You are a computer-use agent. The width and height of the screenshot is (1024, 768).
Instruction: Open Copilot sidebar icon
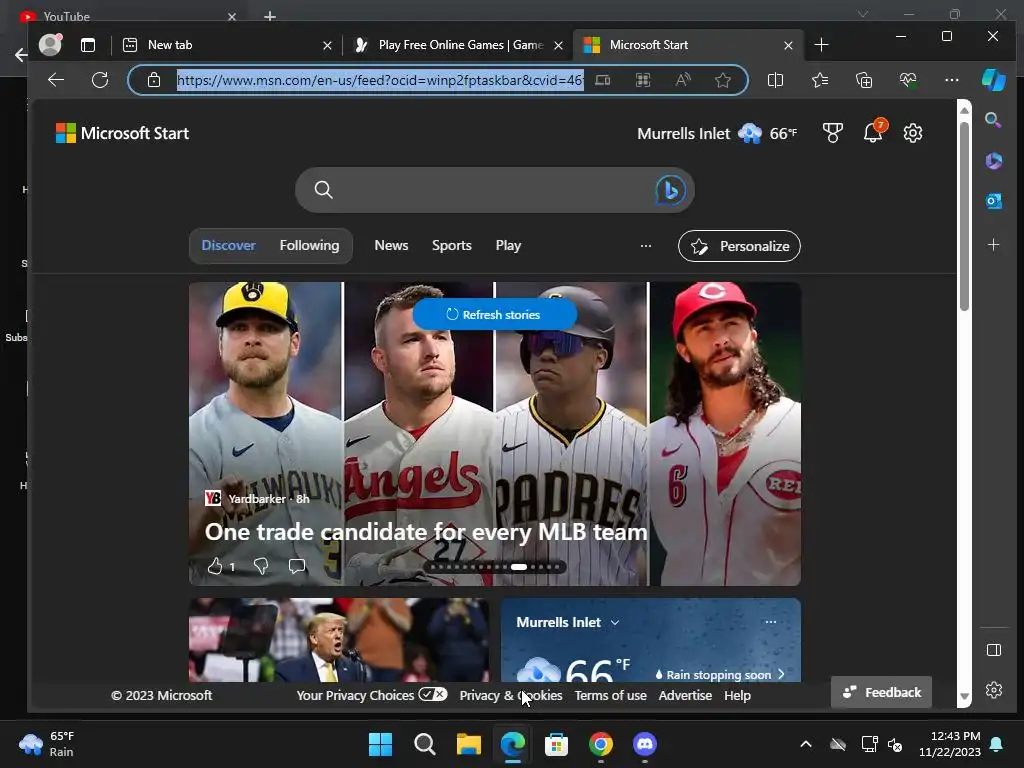click(994, 80)
